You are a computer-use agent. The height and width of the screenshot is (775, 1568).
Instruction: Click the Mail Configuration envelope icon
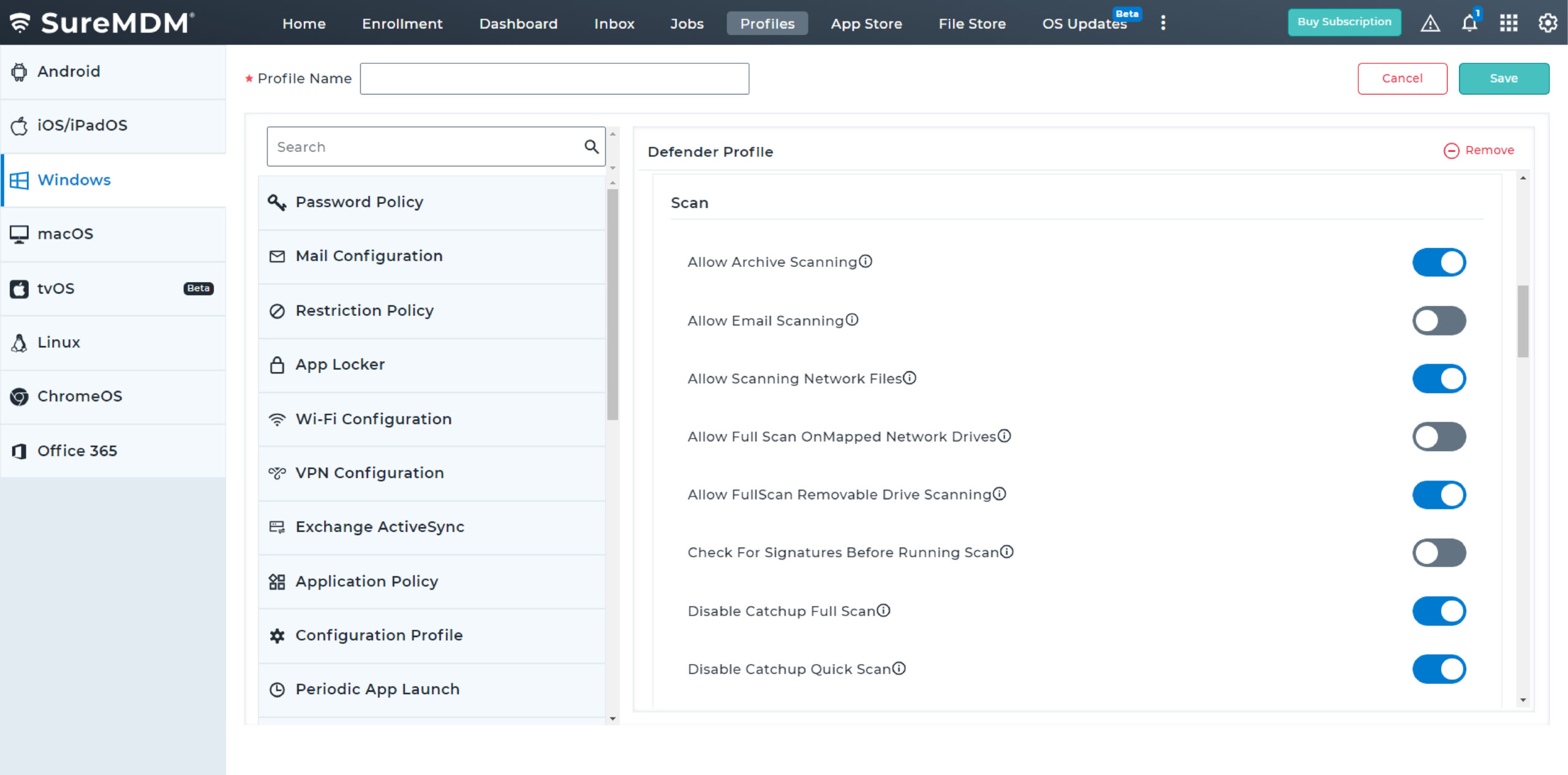[x=277, y=256]
